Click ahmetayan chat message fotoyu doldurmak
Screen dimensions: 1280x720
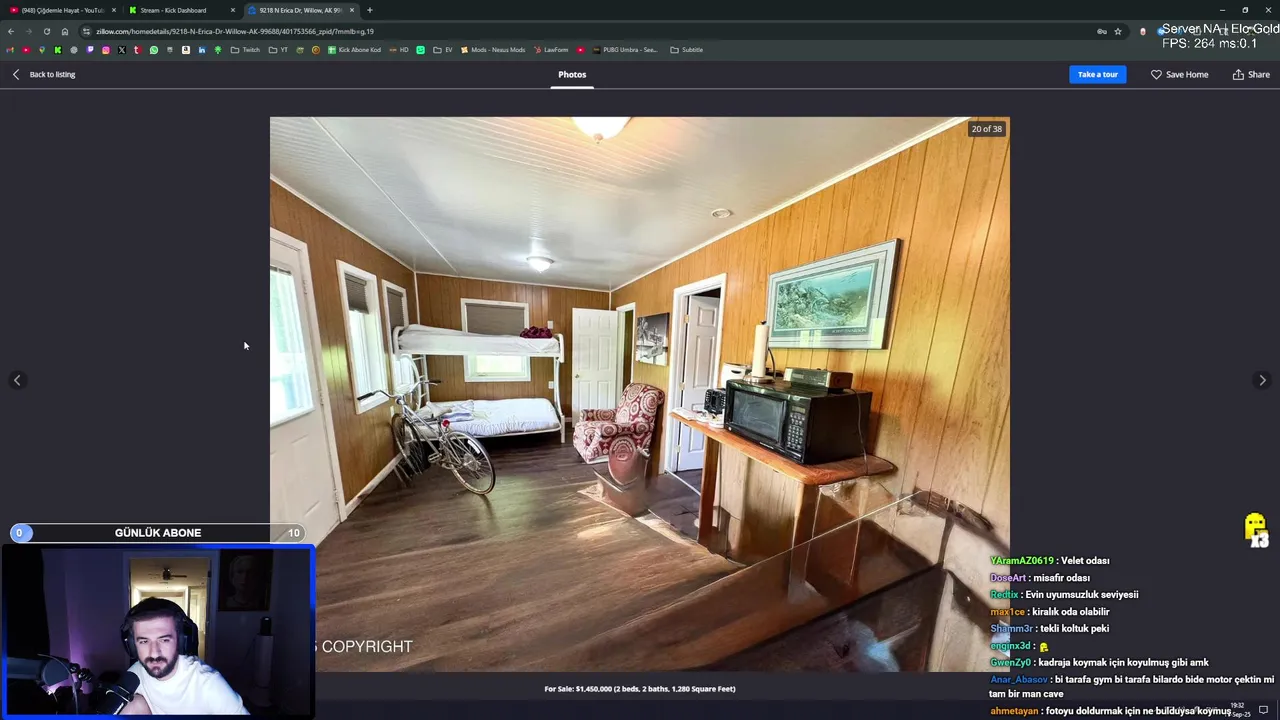tap(1111, 711)
